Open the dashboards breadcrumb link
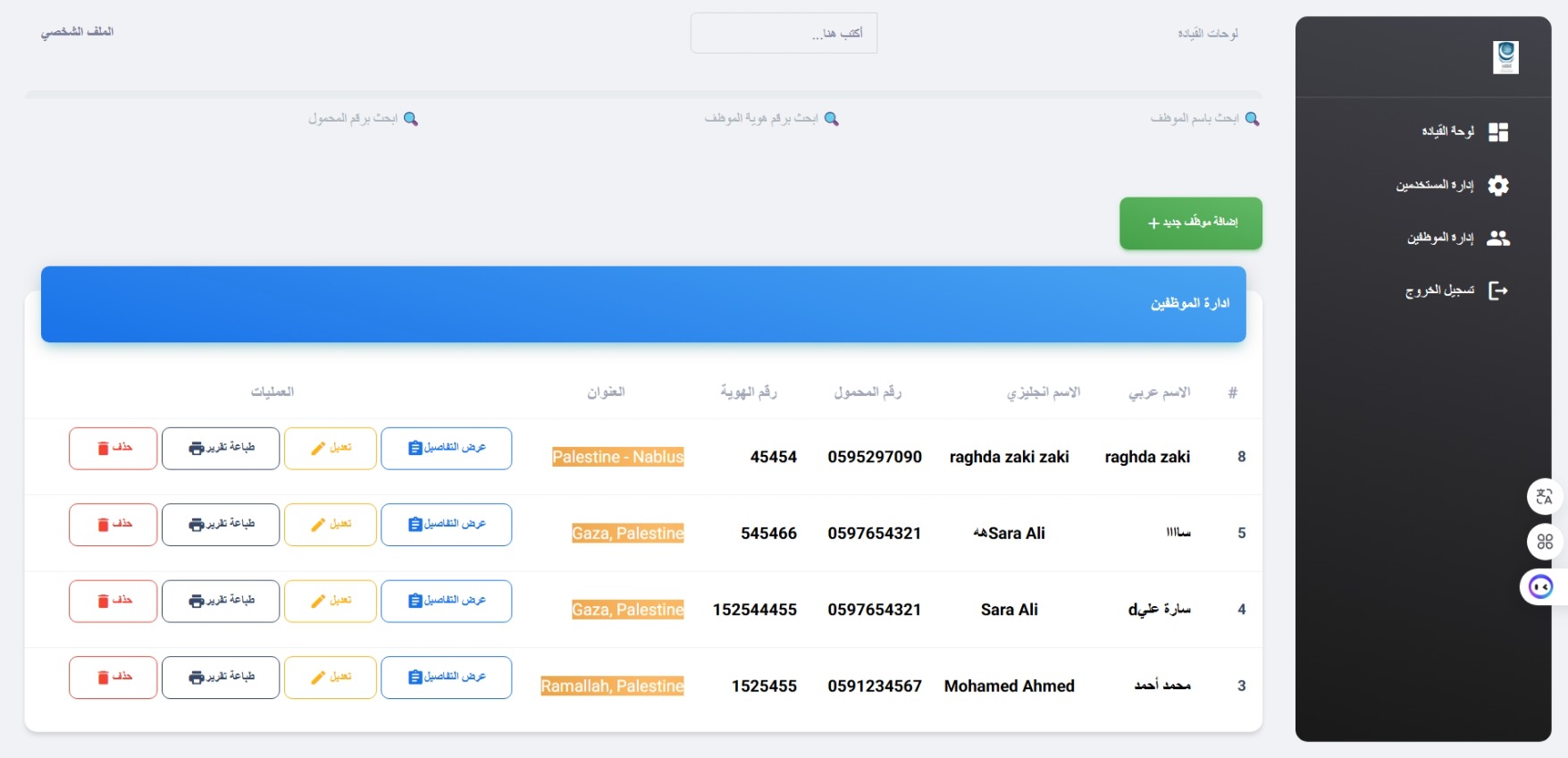1568x758 pixels. point(1207,34)
